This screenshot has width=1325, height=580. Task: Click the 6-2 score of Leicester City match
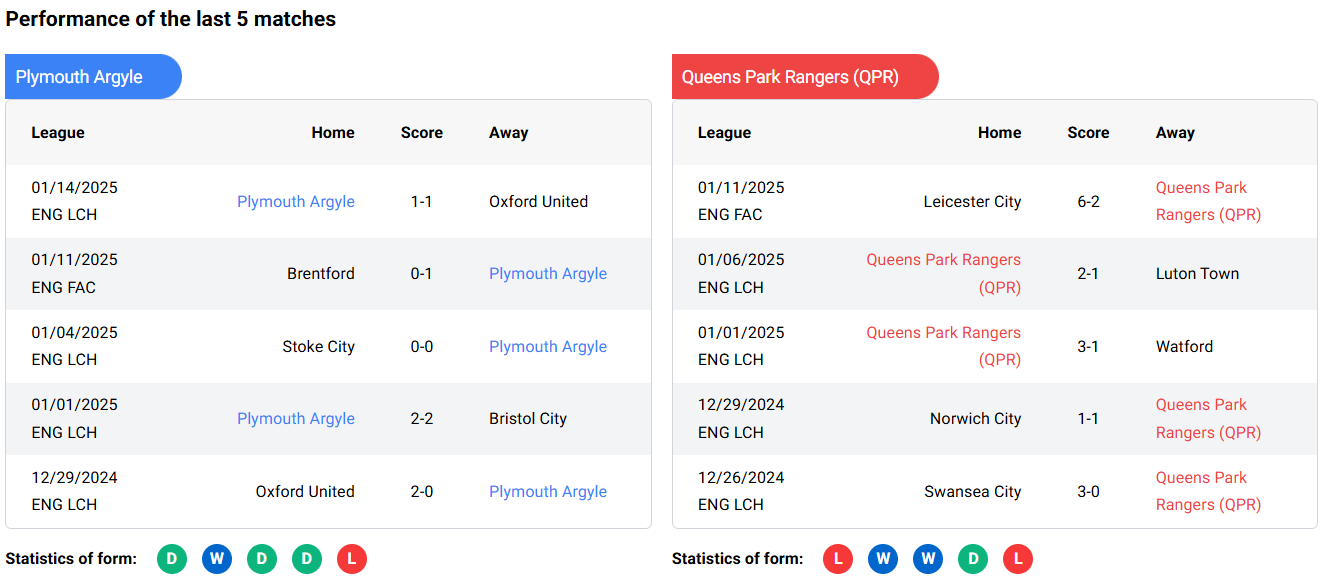(1088, 202)
